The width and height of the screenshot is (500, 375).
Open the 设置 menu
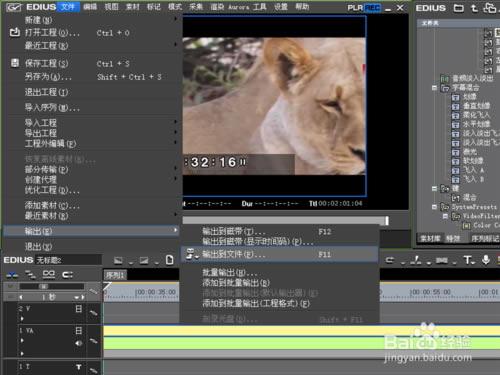(x=281, y=7)
